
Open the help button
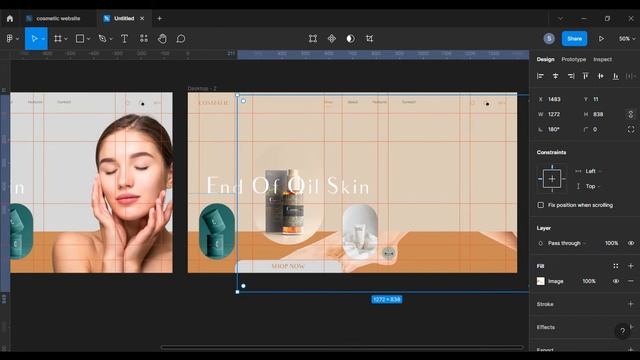(x=622, y=331)
